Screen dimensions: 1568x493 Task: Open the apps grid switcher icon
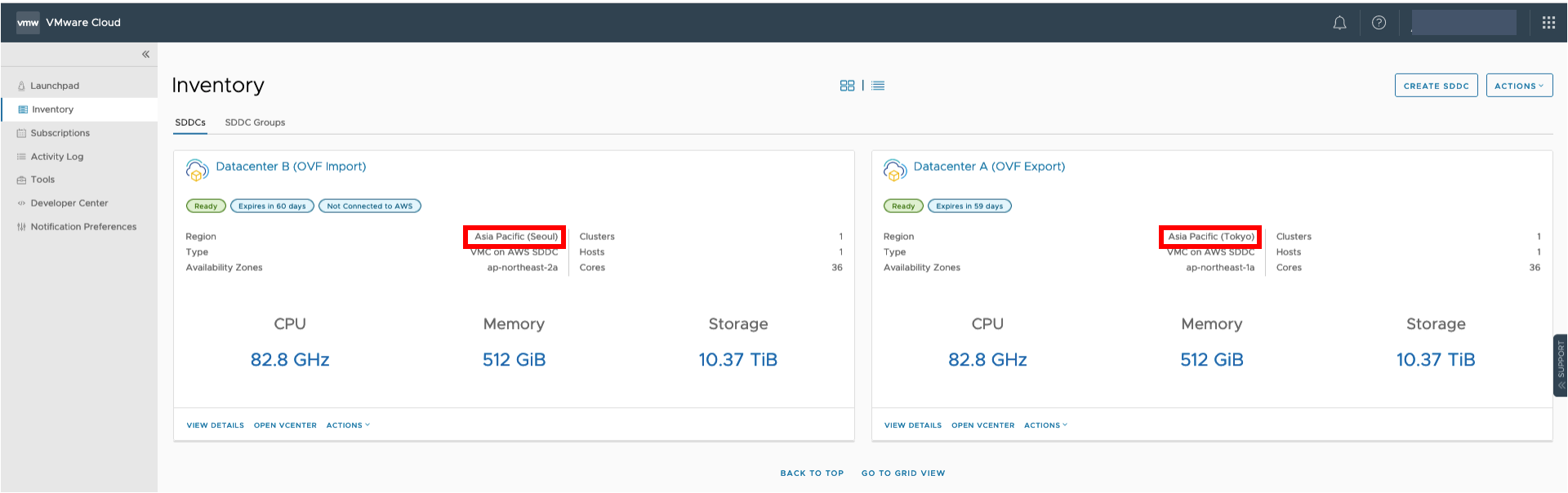[x=1548, y=23]
